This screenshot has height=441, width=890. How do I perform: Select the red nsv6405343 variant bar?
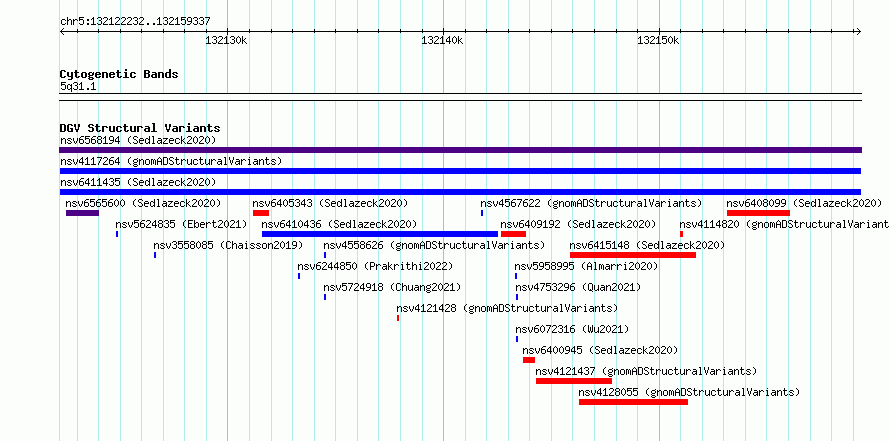tap(261, 213)
